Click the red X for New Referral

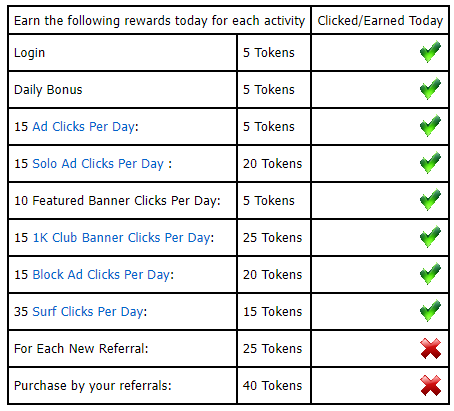pos(431,348)
